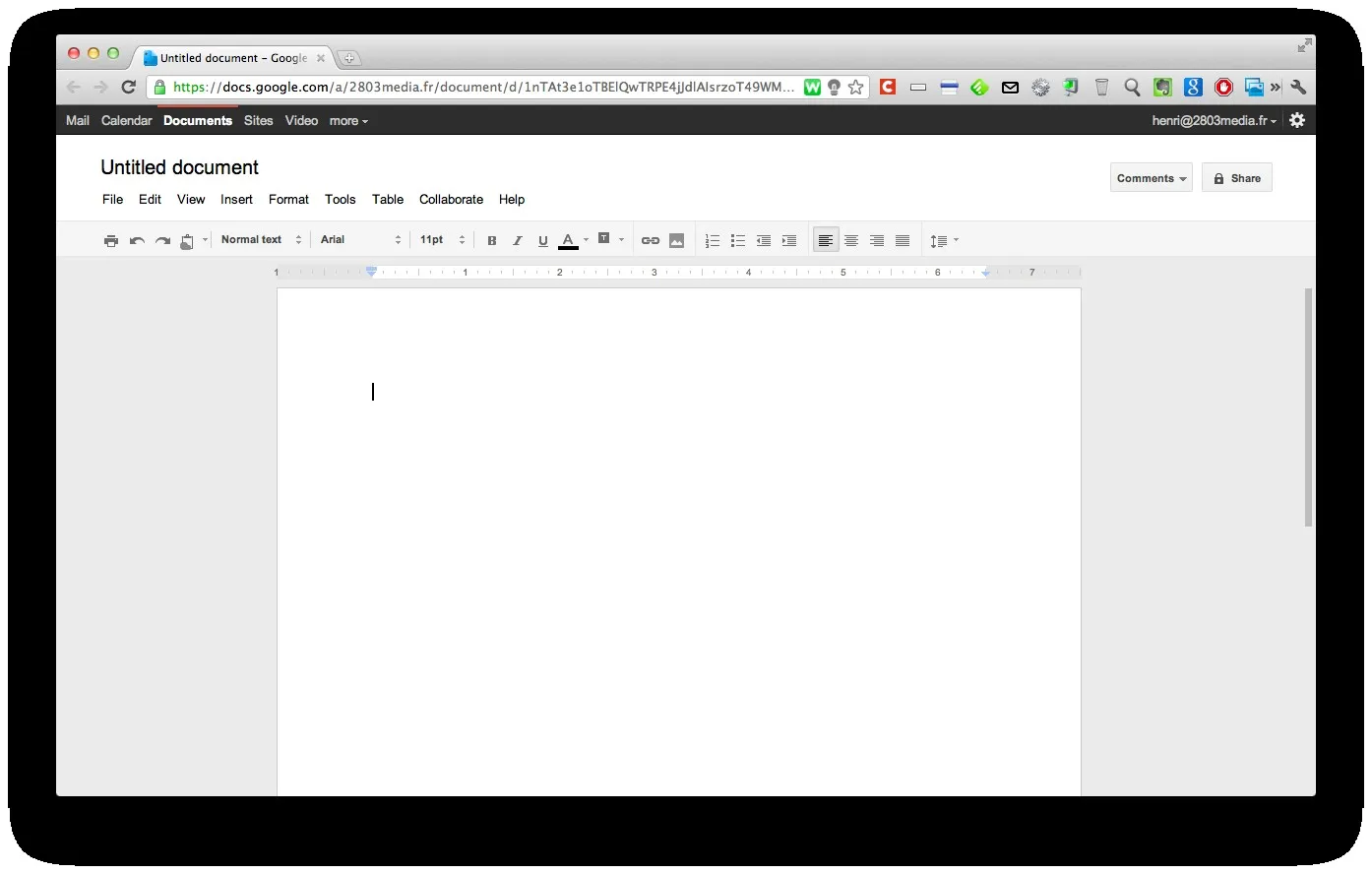Screen dimensions: 1372x874
Task: Open the Insert menu
Action: (x=236, y=199)
